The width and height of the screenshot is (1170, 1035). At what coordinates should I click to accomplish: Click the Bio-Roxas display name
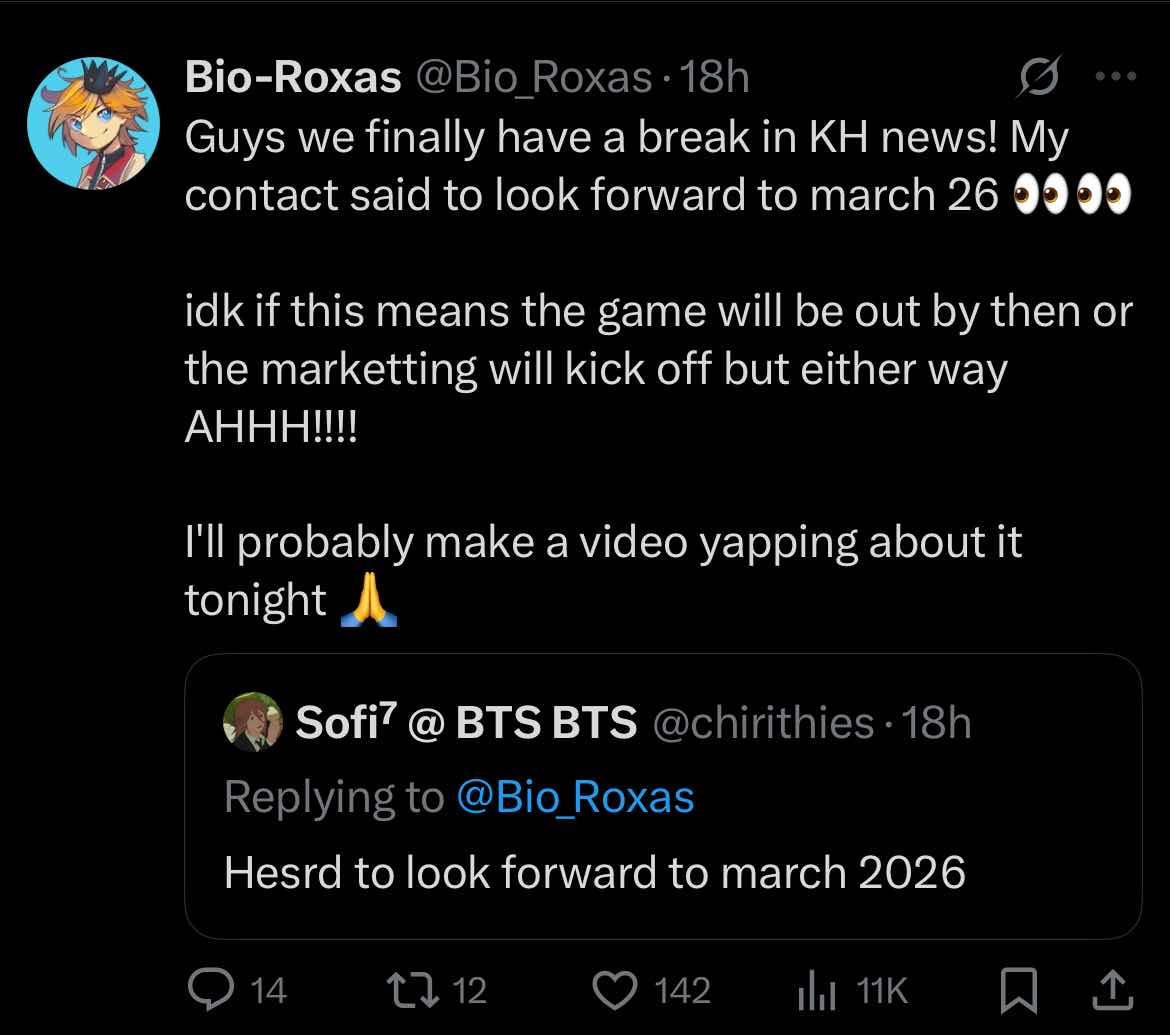(292, 77)
